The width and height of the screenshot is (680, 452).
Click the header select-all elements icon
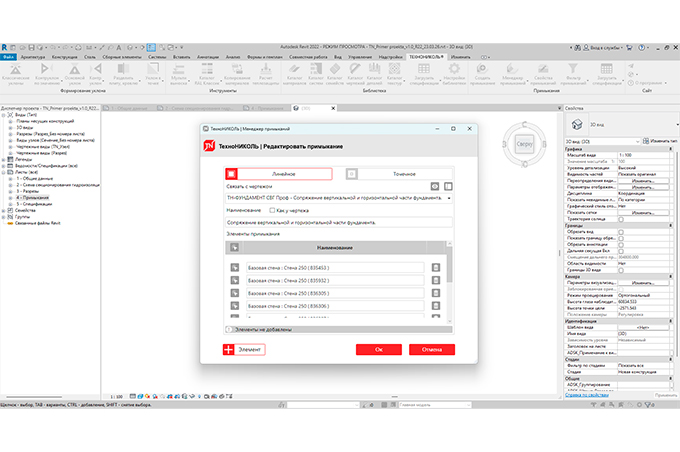pyautogui.click(x=234, y=245)
